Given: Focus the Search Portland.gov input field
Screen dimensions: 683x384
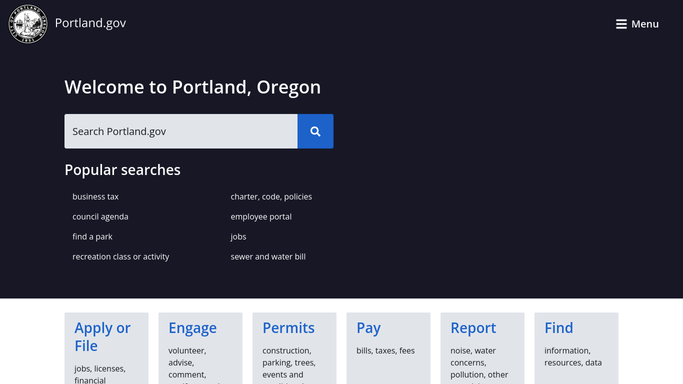Looking at the screenshot, I should tap(181, 131).
